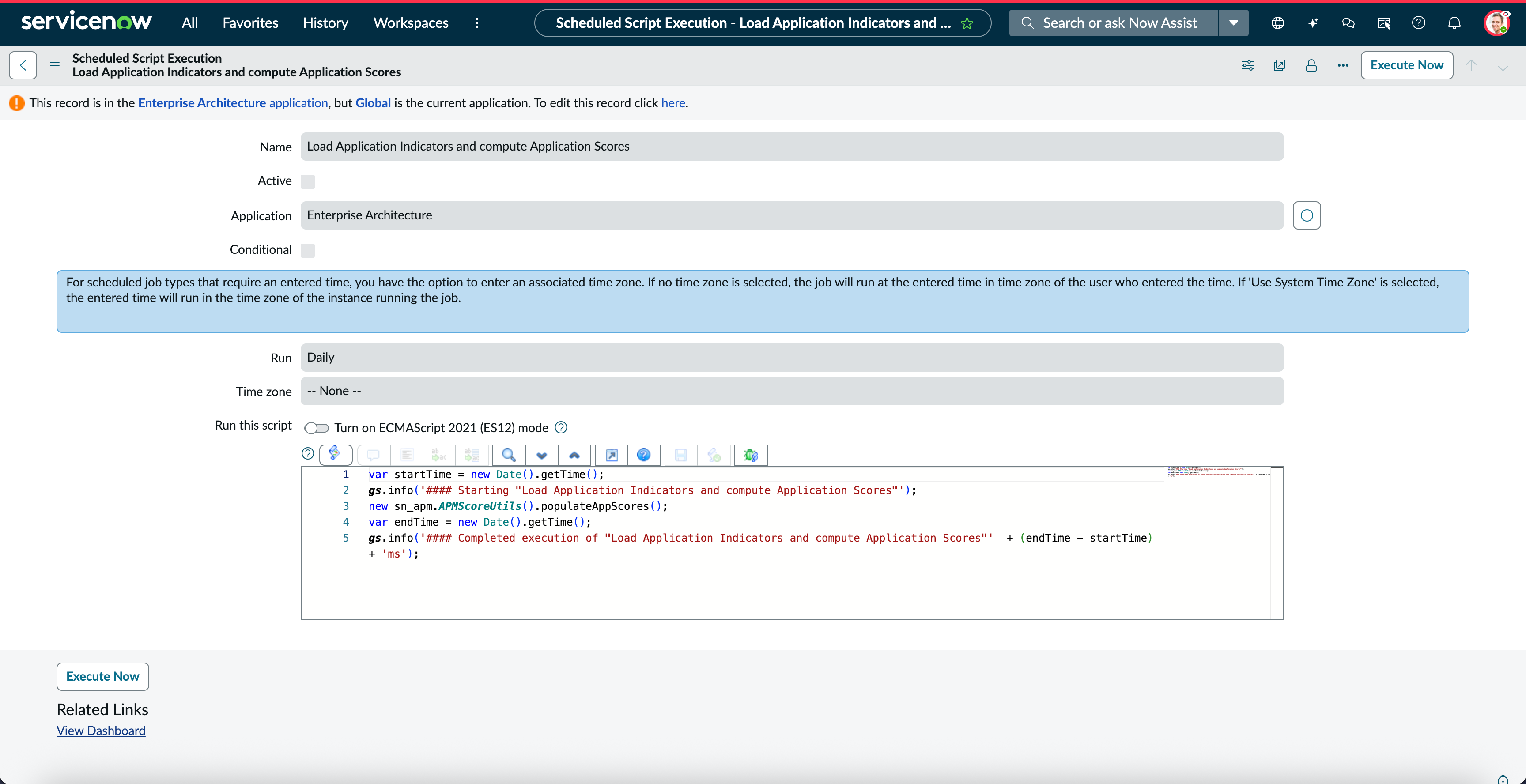Screen dimensions: 1526x784
Task: Click the Name input field
Action: [791, 146]
